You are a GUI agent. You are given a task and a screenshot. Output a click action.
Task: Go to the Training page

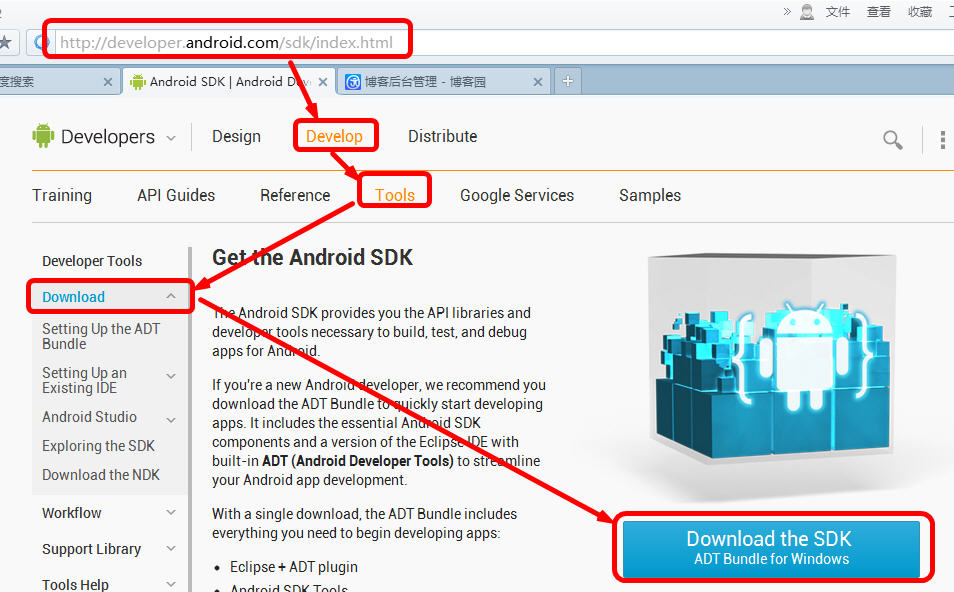coord(62,195)
